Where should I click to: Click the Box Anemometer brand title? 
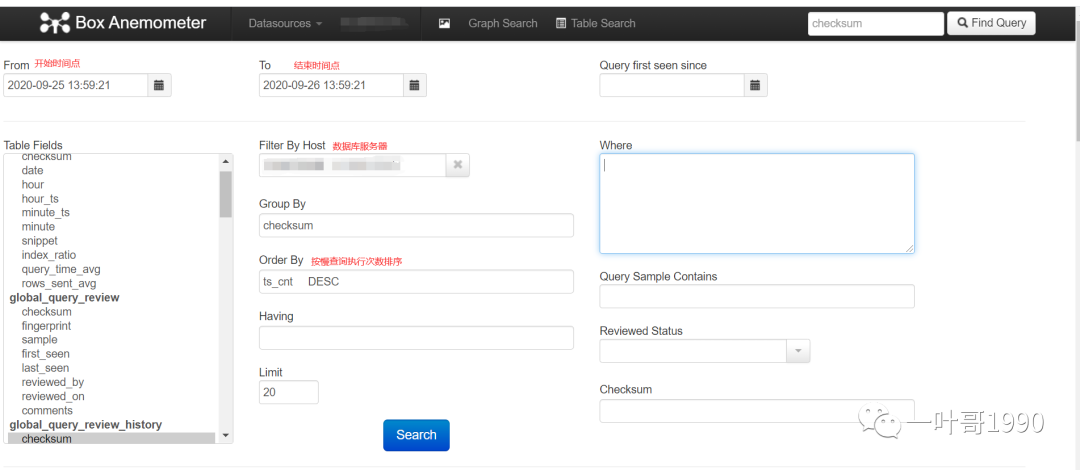(x=141, y=23)
